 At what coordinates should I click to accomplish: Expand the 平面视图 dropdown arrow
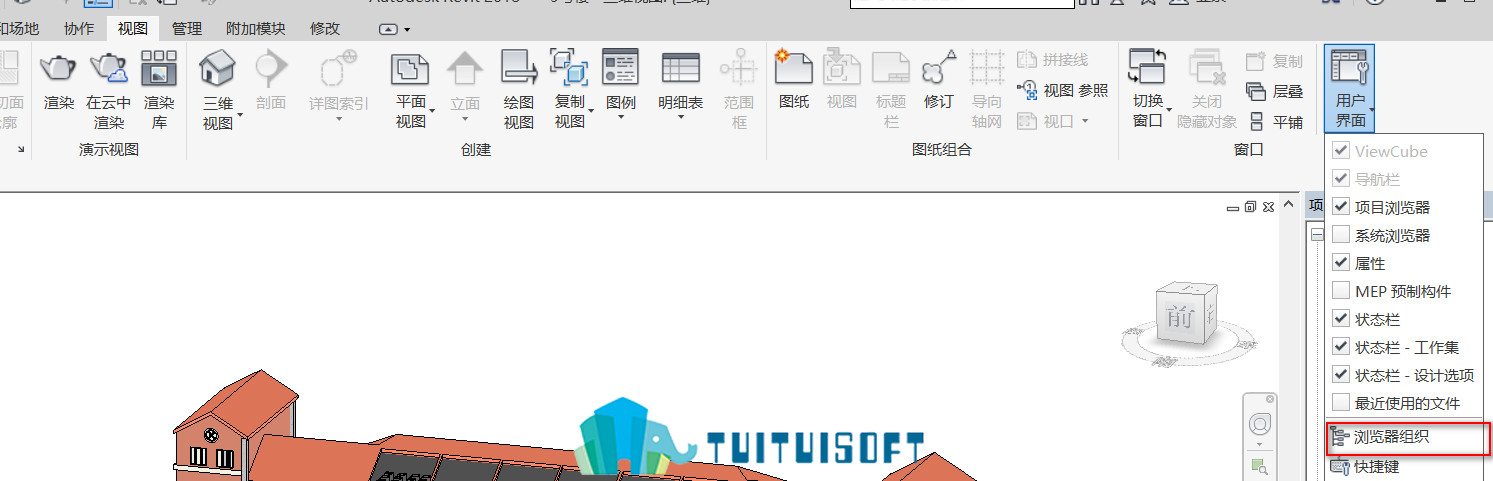pos(433,110)
